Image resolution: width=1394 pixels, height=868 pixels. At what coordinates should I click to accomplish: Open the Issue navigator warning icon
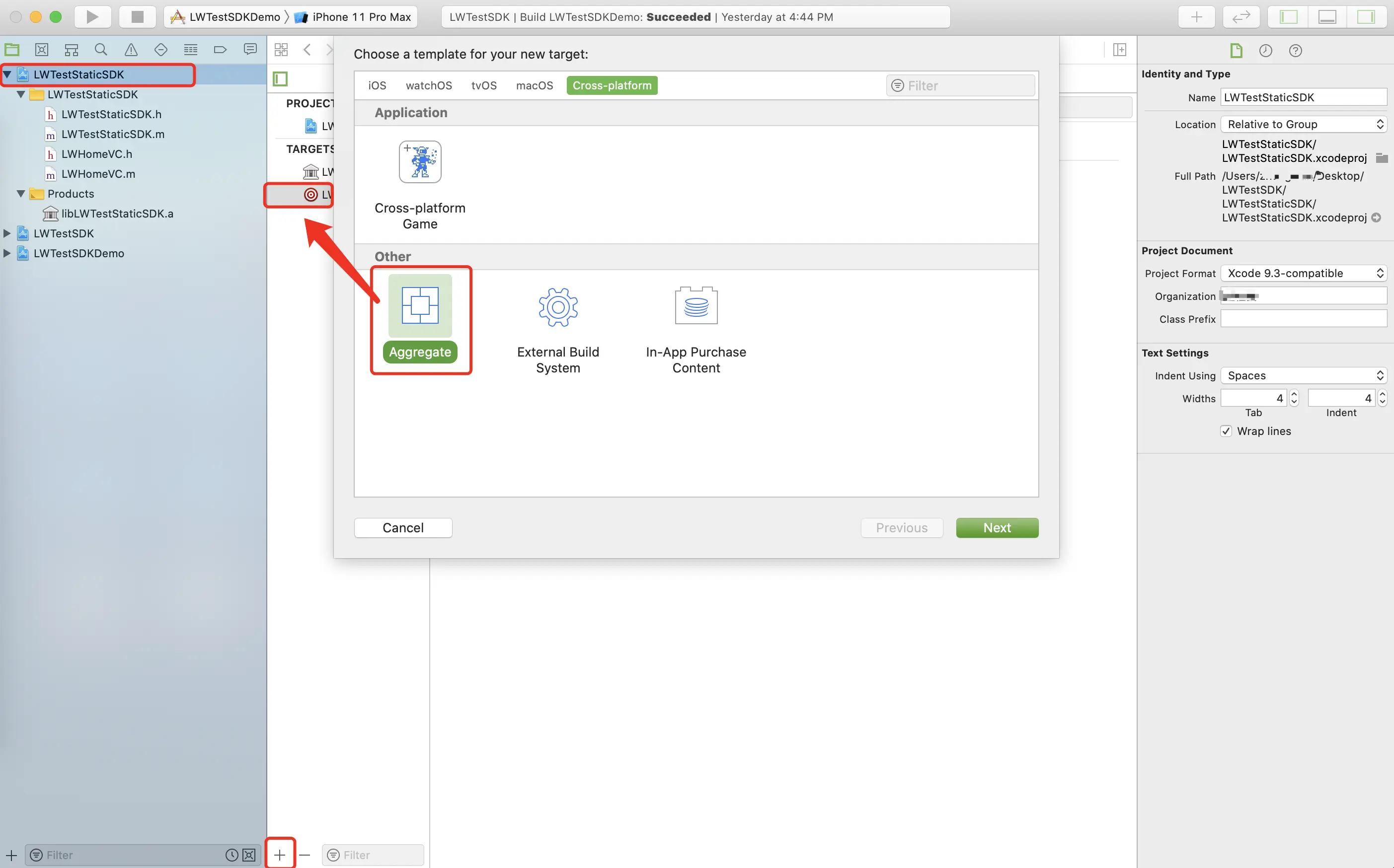pyautogui.click(x=131, y=50)
